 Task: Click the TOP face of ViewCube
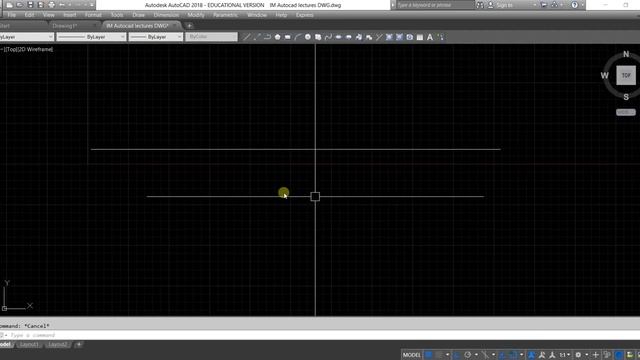626,75
